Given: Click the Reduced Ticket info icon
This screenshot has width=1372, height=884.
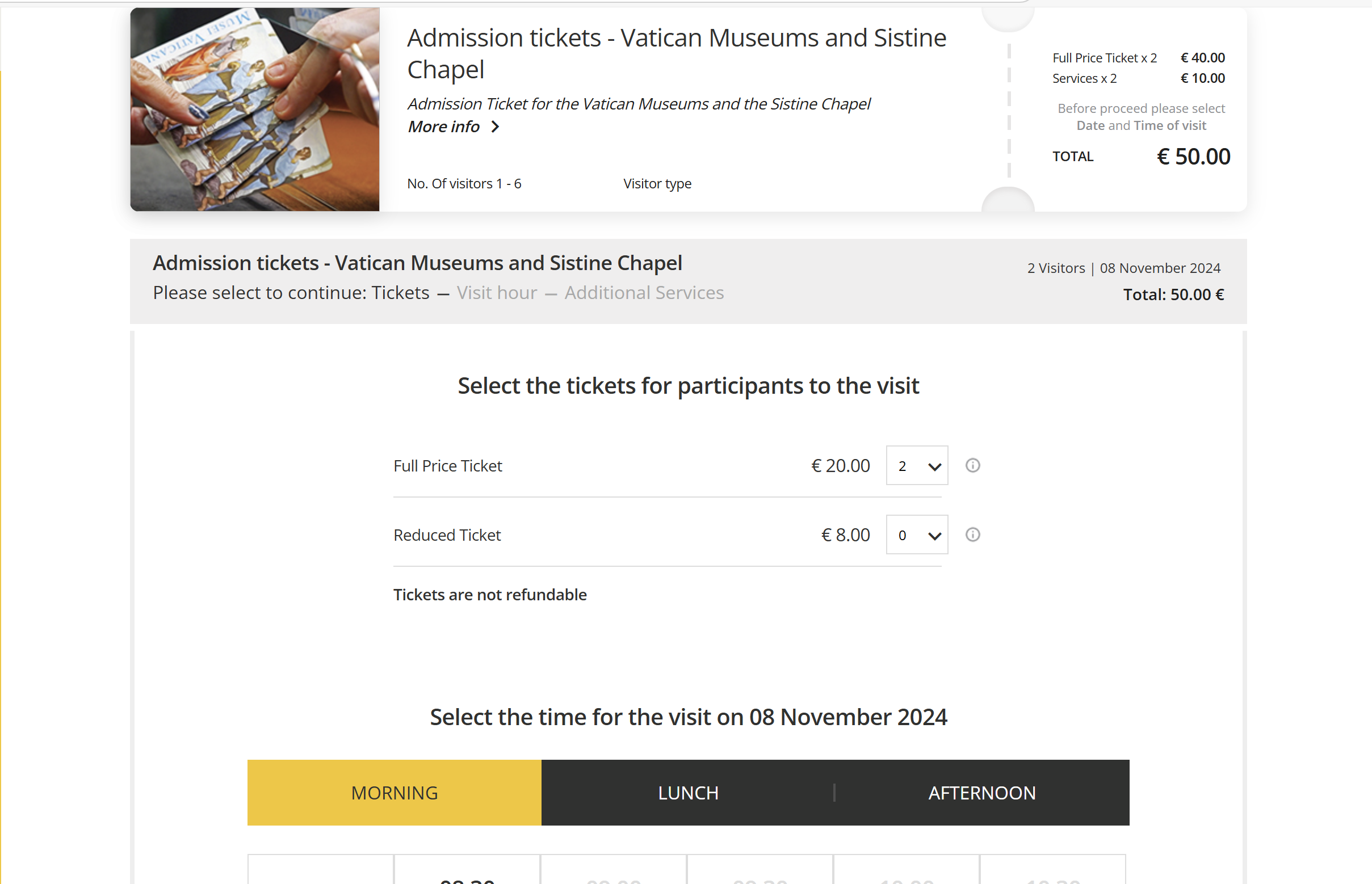Looking at the screenshot, I should coord(972,534).
